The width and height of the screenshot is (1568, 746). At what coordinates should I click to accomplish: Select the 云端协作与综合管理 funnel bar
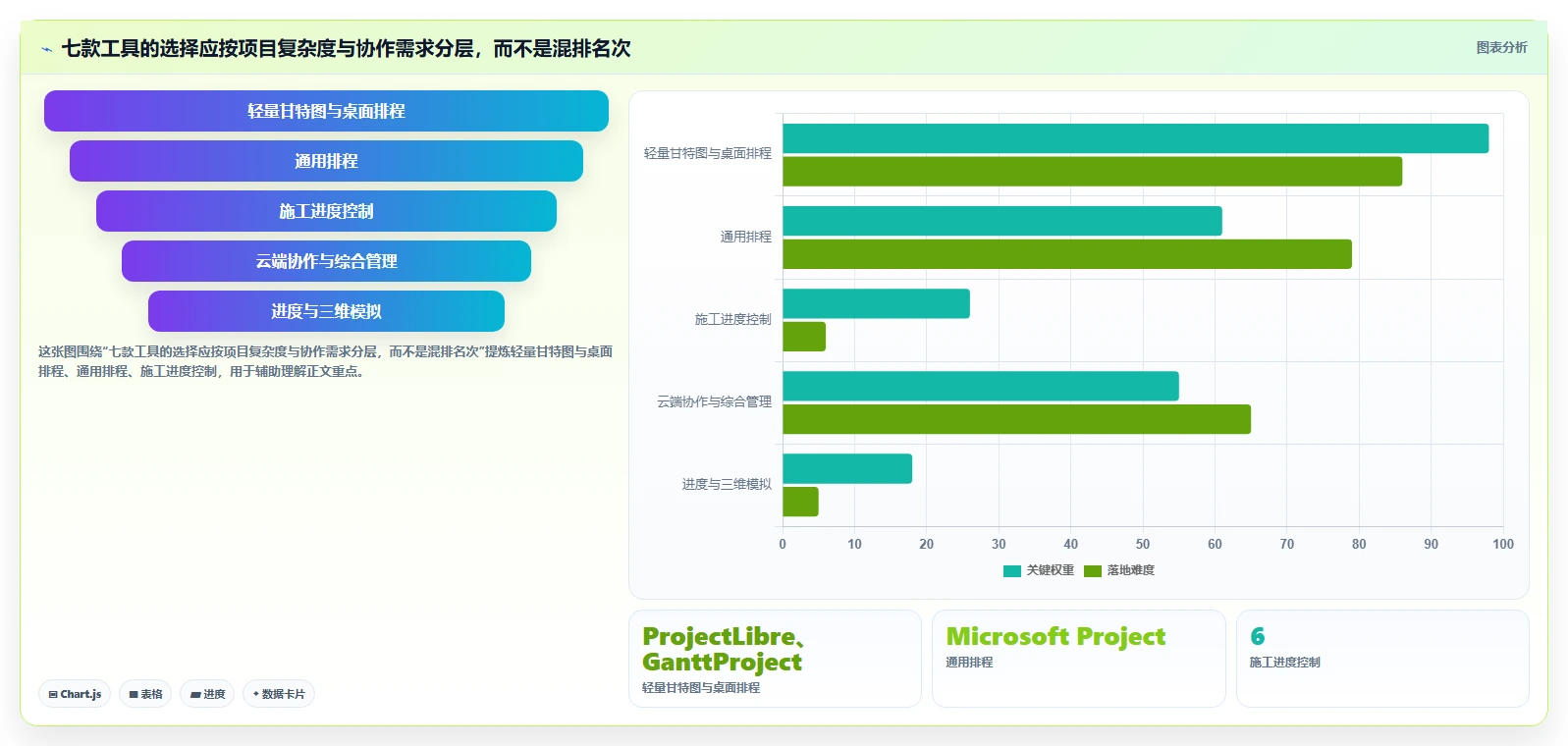[326, 261]
